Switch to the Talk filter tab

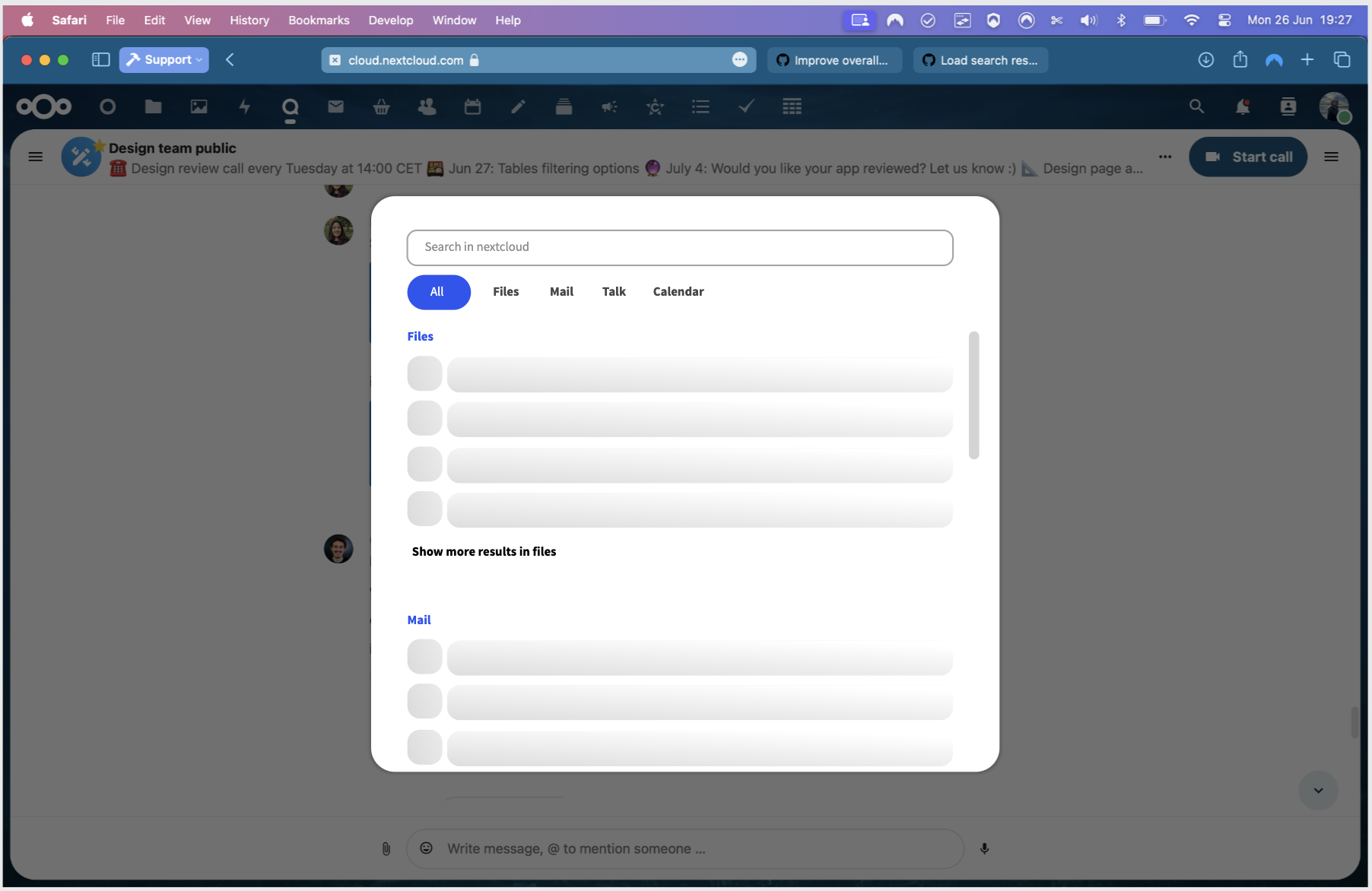(614, 292)
